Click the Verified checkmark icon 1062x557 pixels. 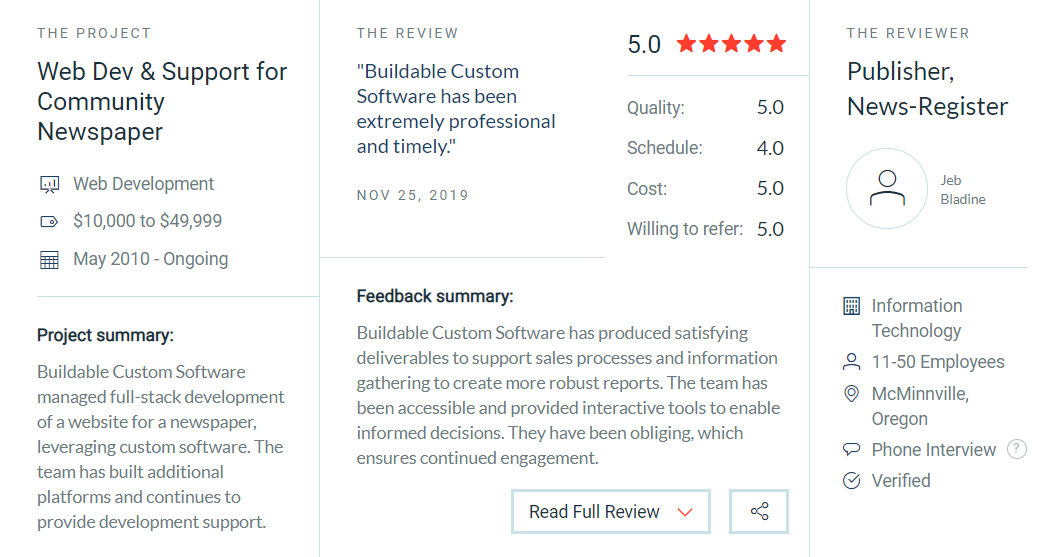(x=851, y=480)
